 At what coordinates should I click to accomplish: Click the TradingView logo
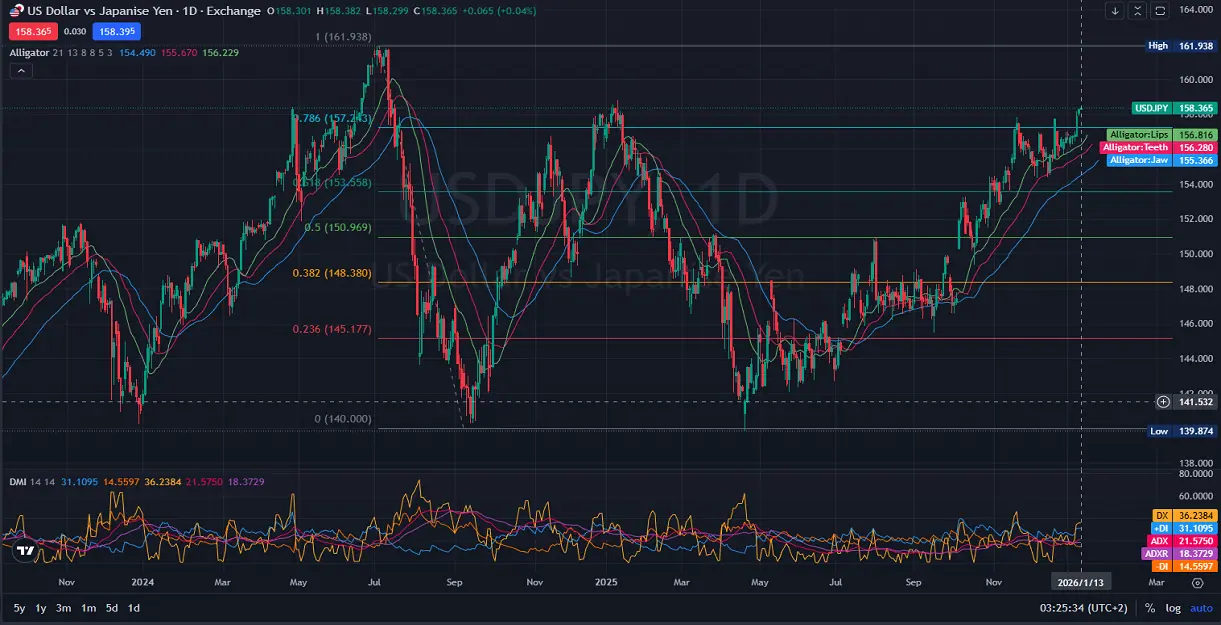point(27,550)
